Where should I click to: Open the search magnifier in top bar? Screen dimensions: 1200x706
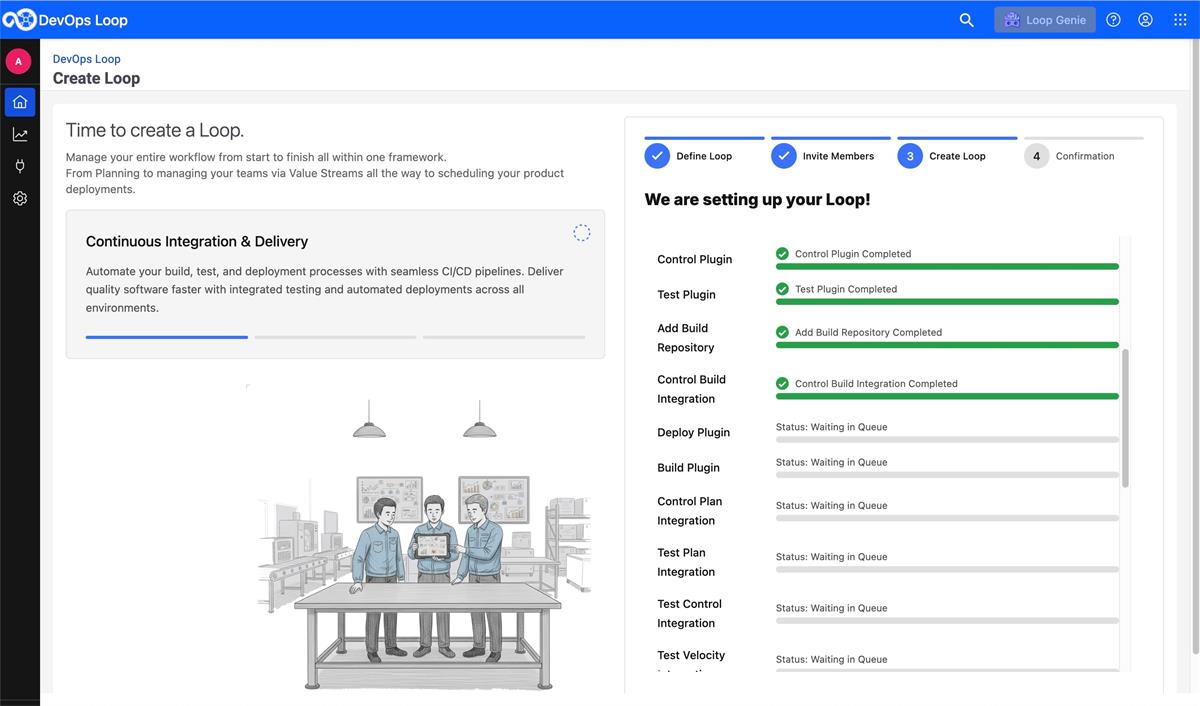coord(966,20)
